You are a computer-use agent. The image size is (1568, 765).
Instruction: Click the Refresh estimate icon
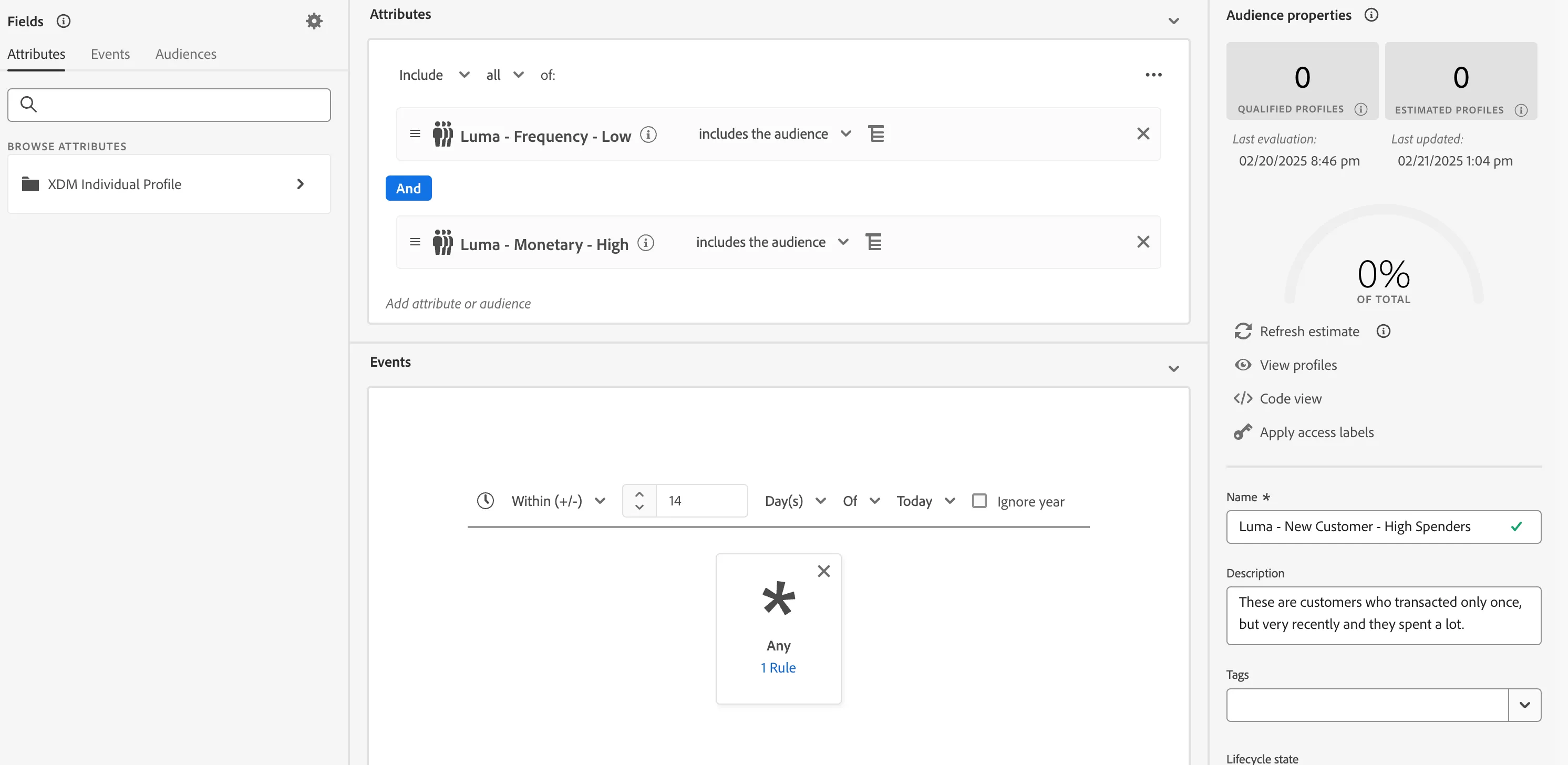click(x=1243, y=331)
